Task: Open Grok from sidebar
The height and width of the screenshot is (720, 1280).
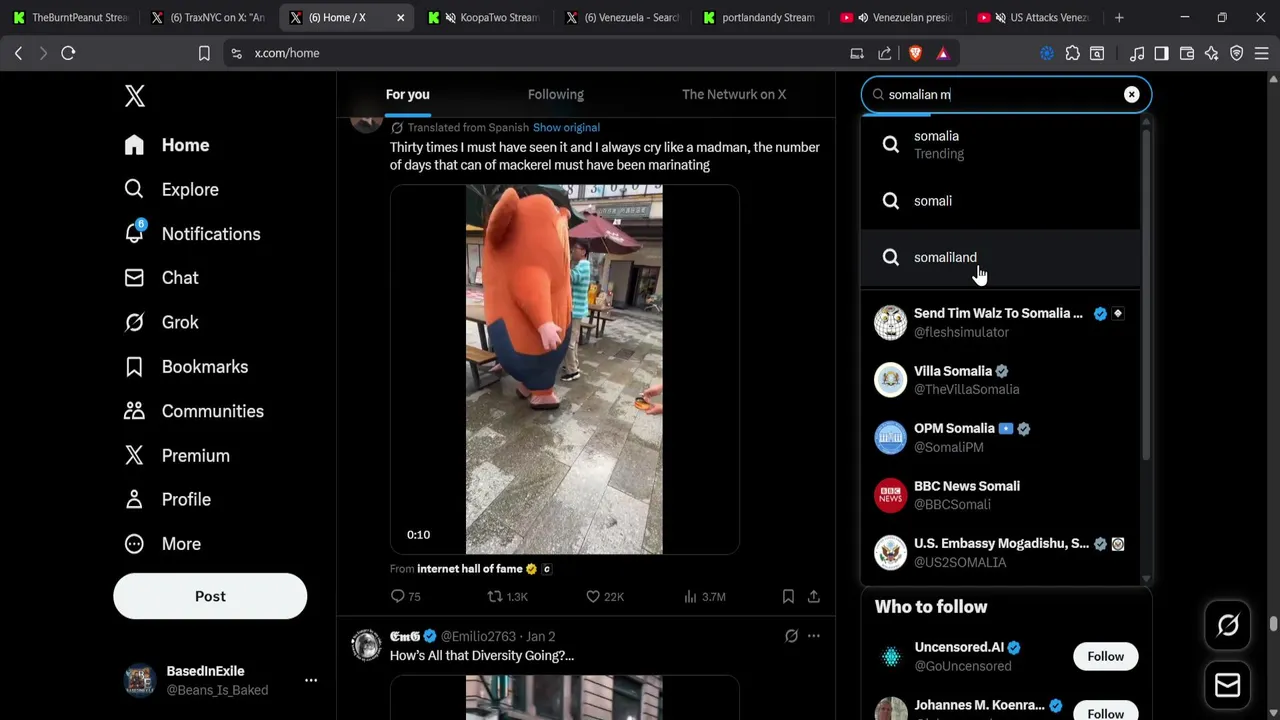Action: pos(161,322)
